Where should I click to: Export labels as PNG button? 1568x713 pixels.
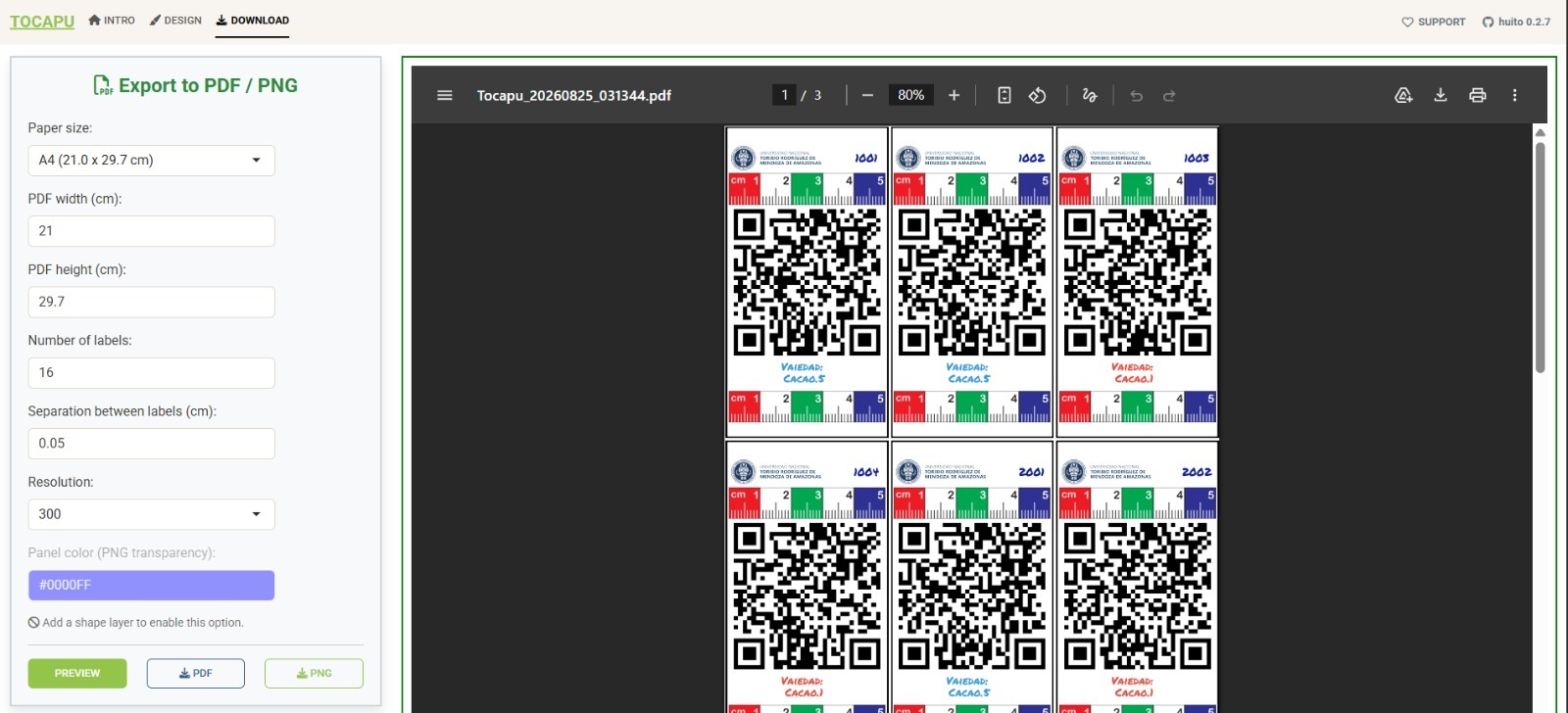tap(314, 673)
